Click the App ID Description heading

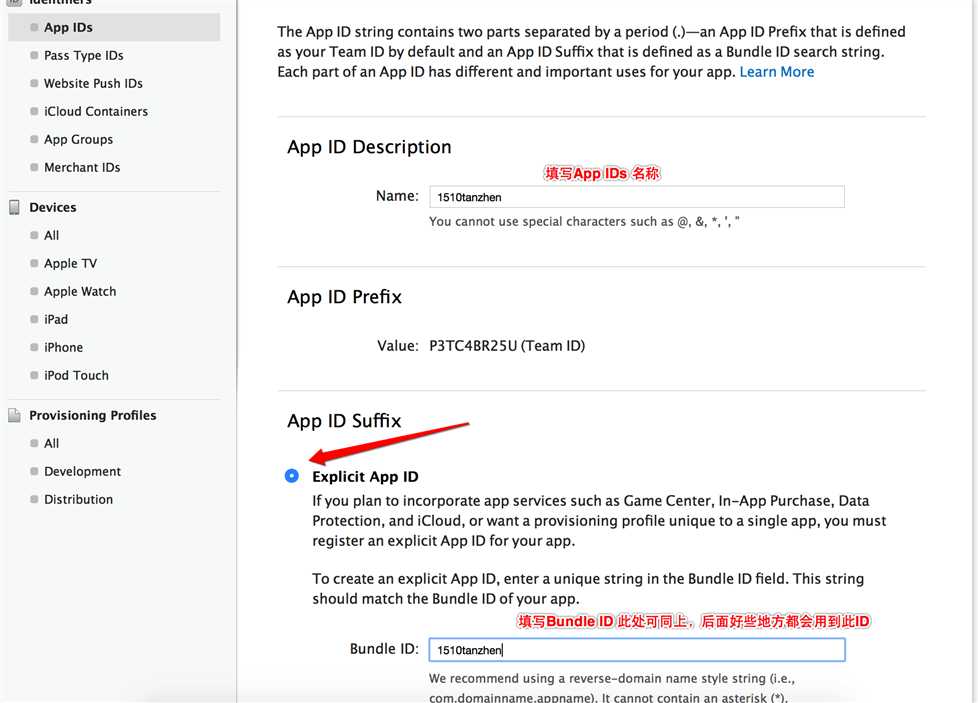pyautogui.click(x=369, y=147)
